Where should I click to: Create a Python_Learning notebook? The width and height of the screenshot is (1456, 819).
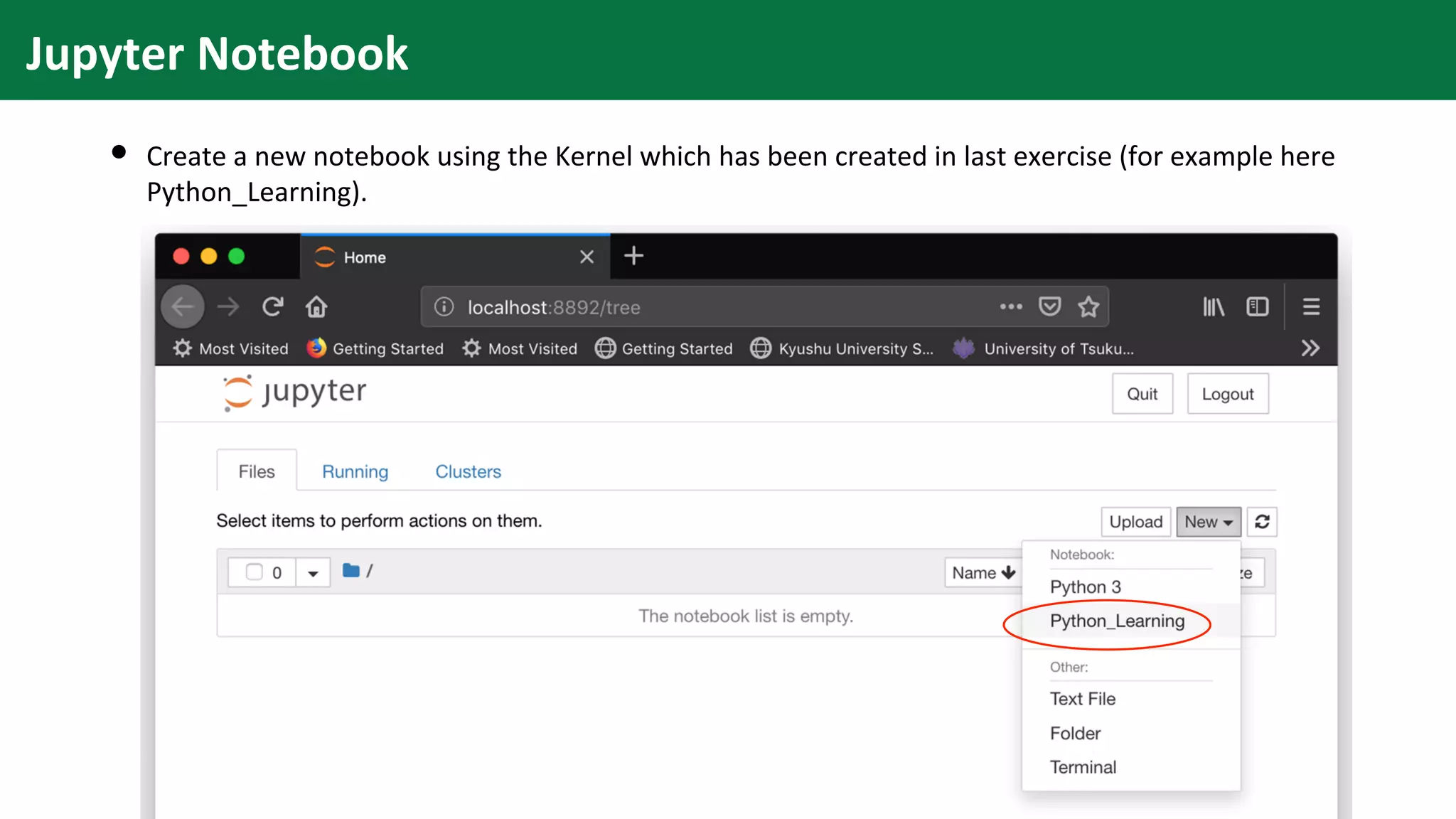click(1131, 621)
